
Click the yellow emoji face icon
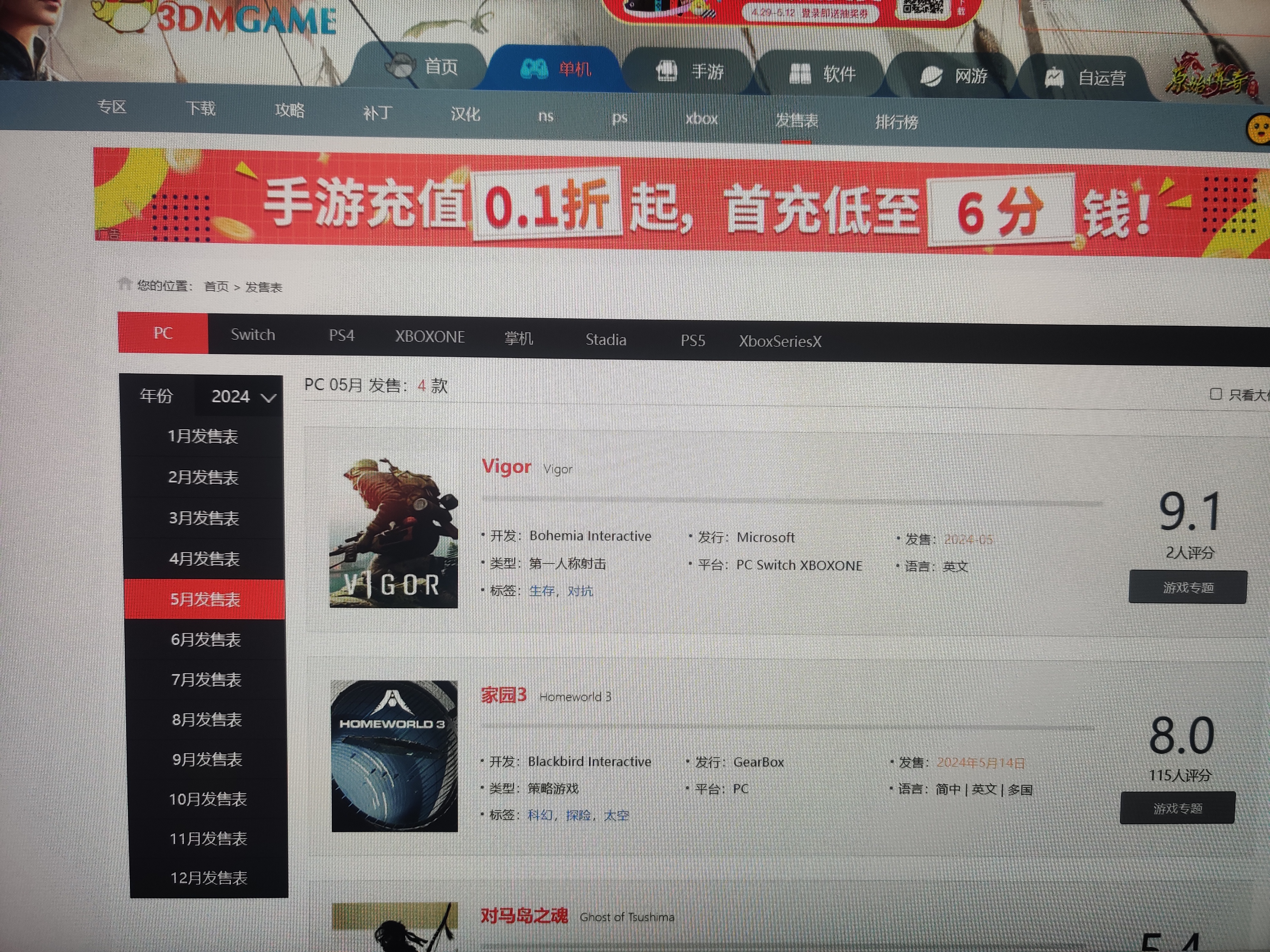(x=1259, y=129)
